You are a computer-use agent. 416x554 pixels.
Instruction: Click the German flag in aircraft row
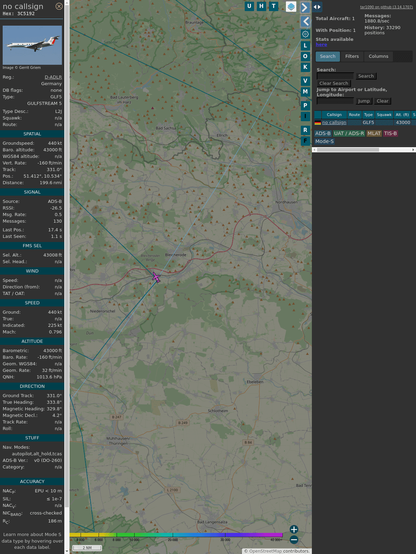318,123
